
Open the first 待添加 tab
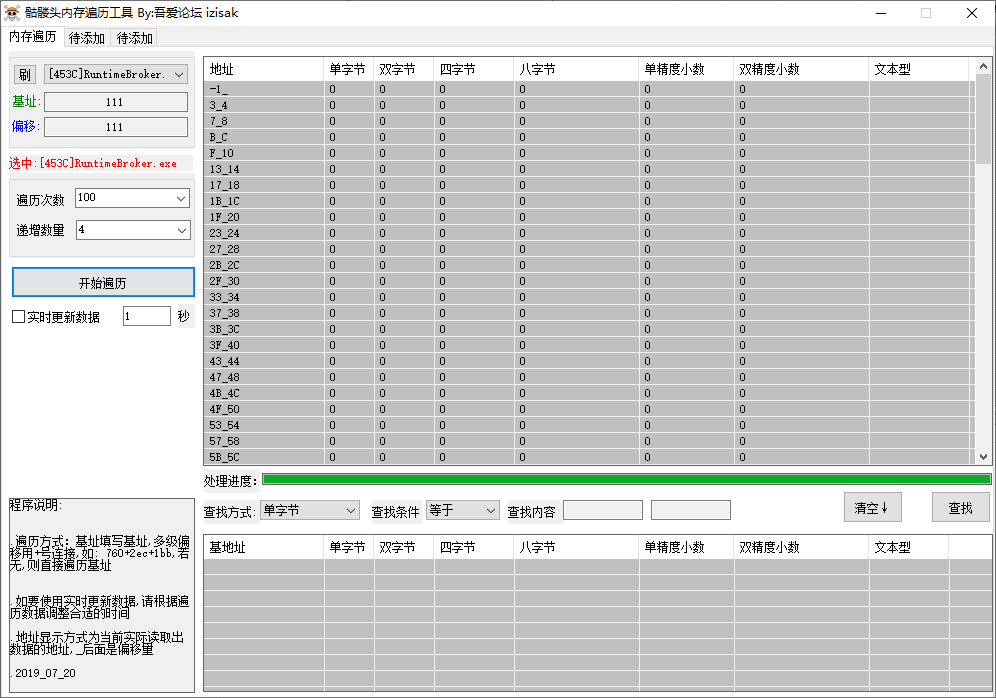click(x=86, y=38)
